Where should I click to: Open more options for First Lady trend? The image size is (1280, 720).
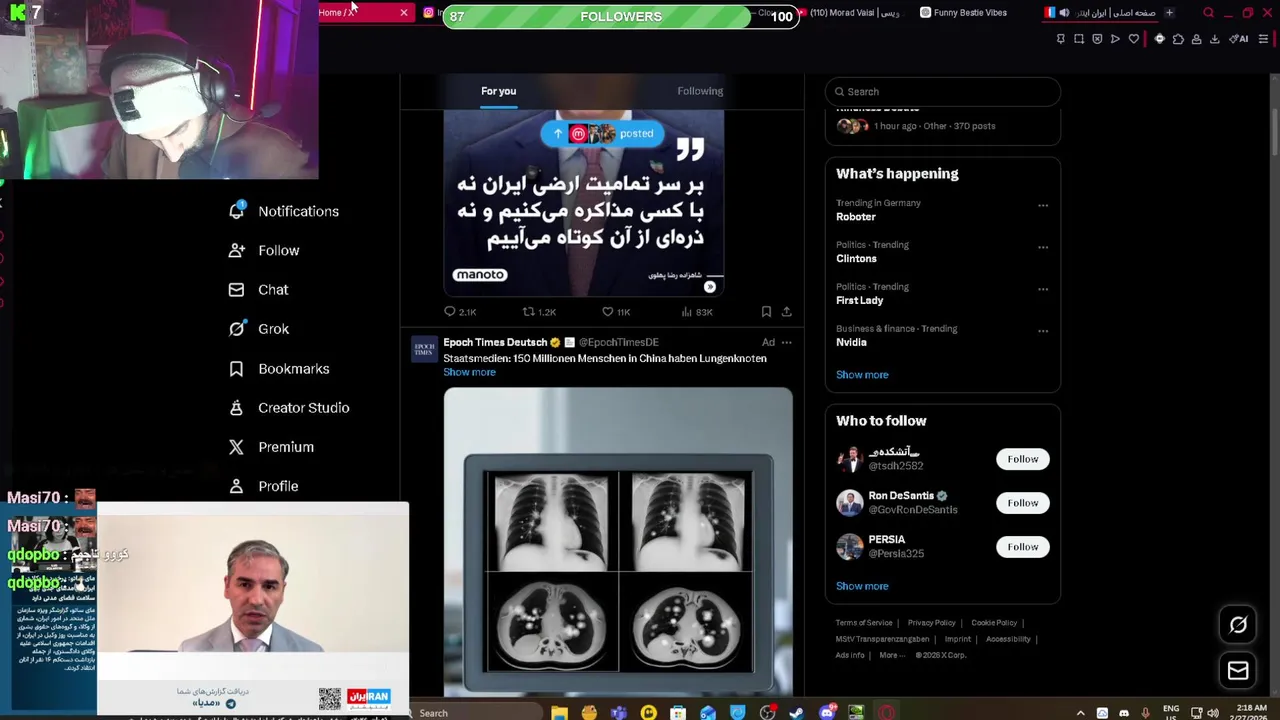[x=1043, y=289]
